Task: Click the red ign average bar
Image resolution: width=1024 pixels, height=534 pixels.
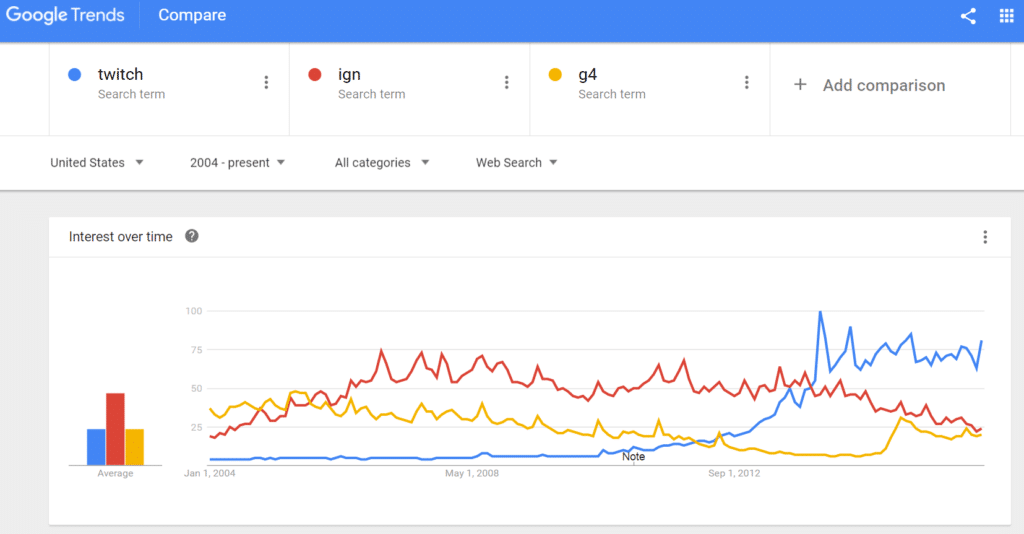Action: coord(116,429)
